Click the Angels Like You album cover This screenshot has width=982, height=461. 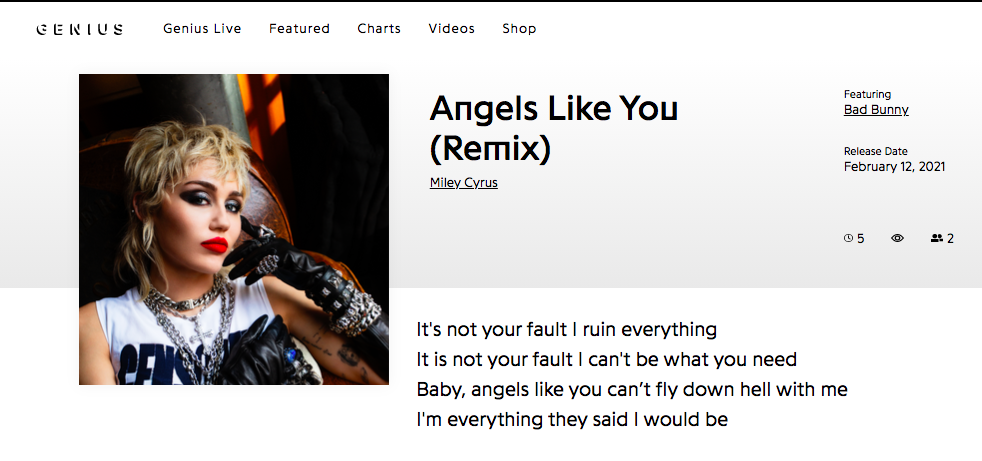[234, 229]
